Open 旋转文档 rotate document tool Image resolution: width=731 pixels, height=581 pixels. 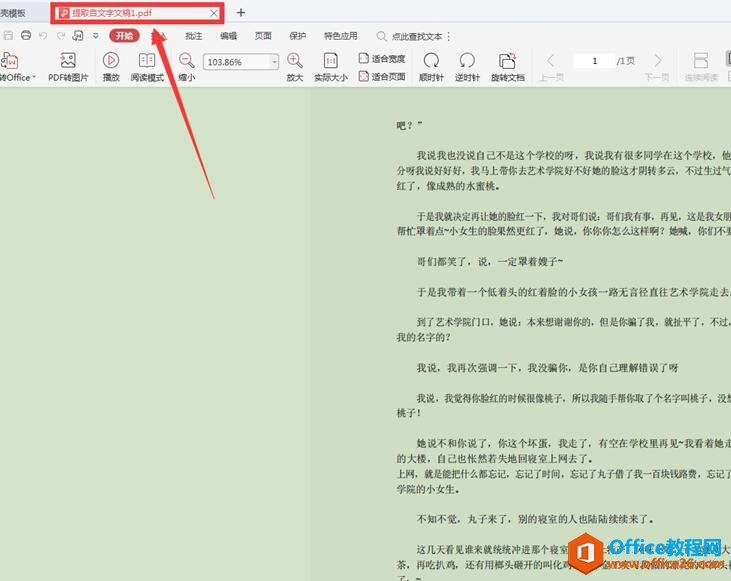pos(508,67)
